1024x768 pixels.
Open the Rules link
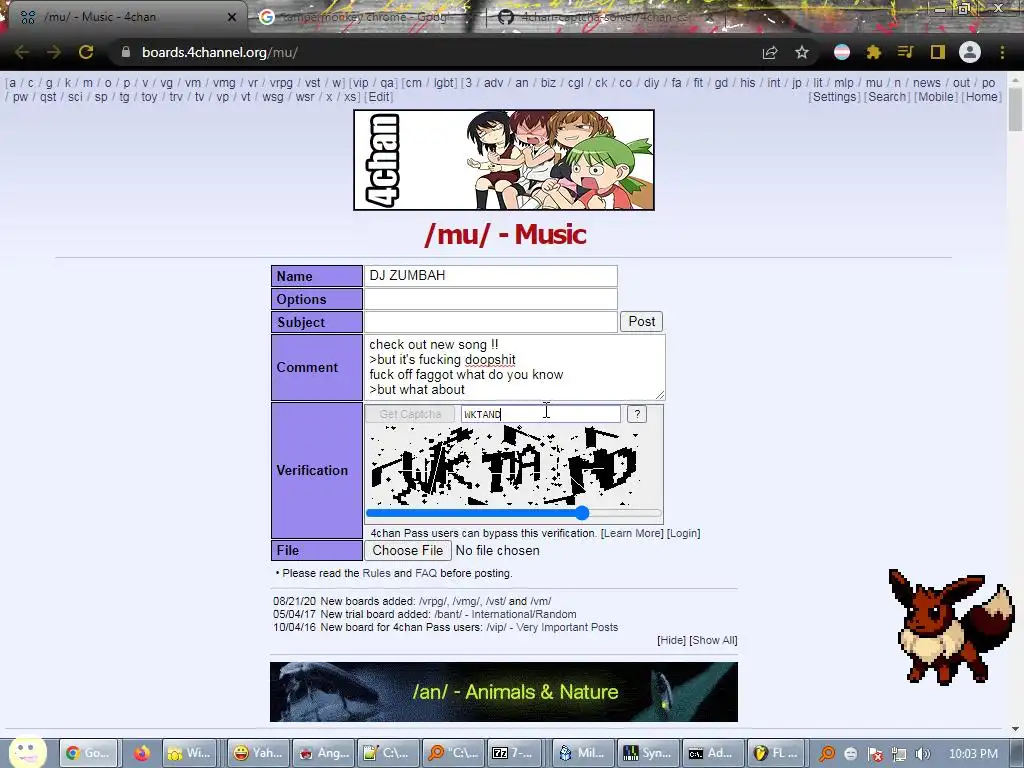point(376,573)
